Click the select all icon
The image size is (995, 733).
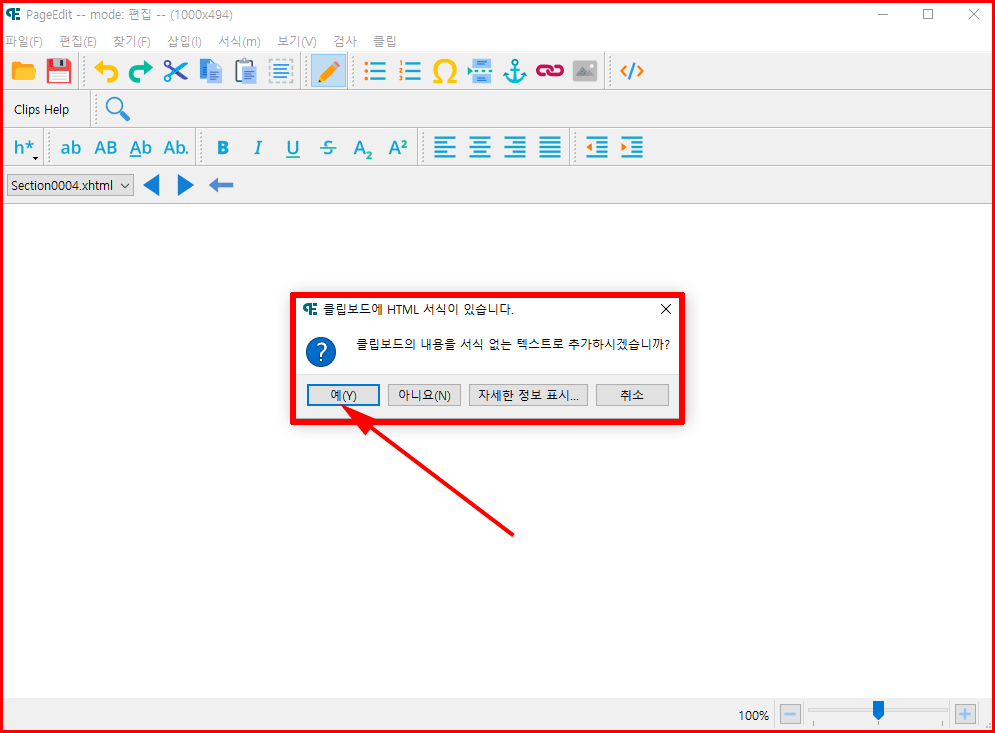click(x=280, y=71)
